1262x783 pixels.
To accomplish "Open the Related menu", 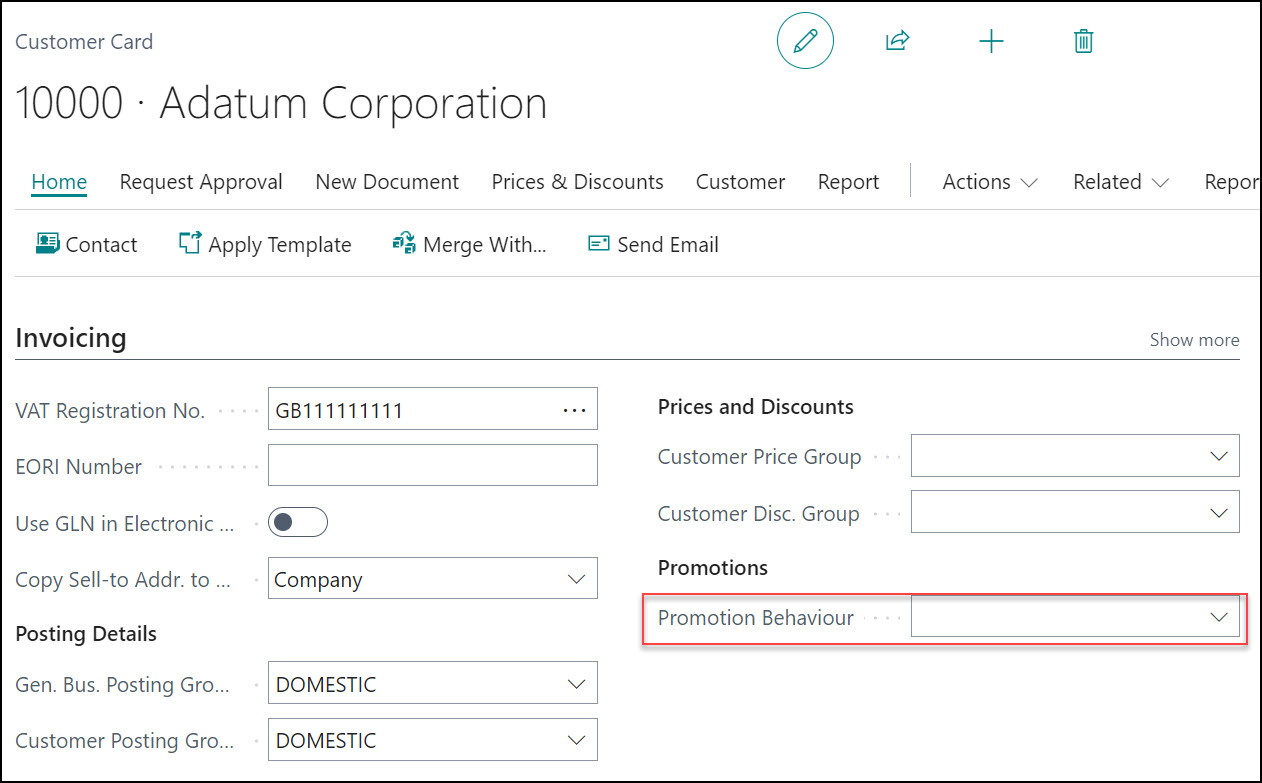I will click(x=1119, y=181).
